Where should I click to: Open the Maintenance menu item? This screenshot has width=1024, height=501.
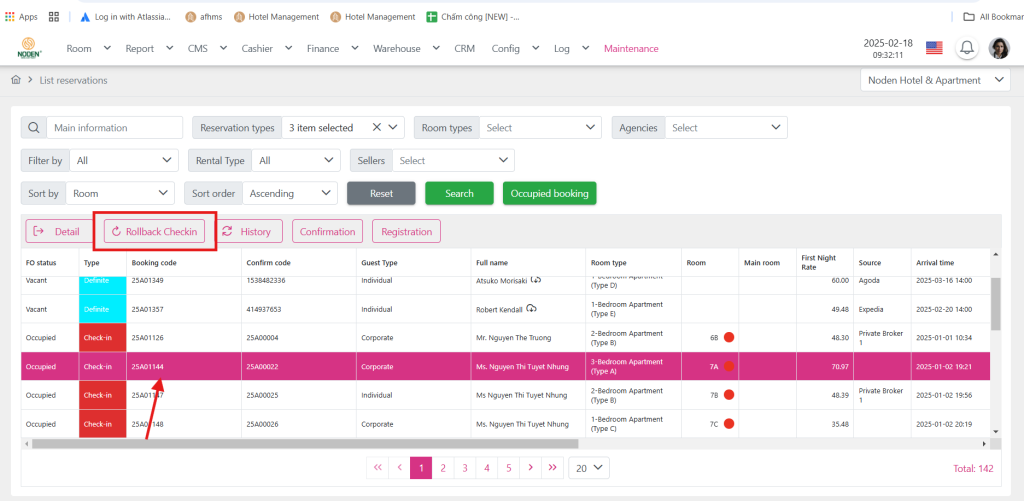pyautogui.click(x=631, y=48)
